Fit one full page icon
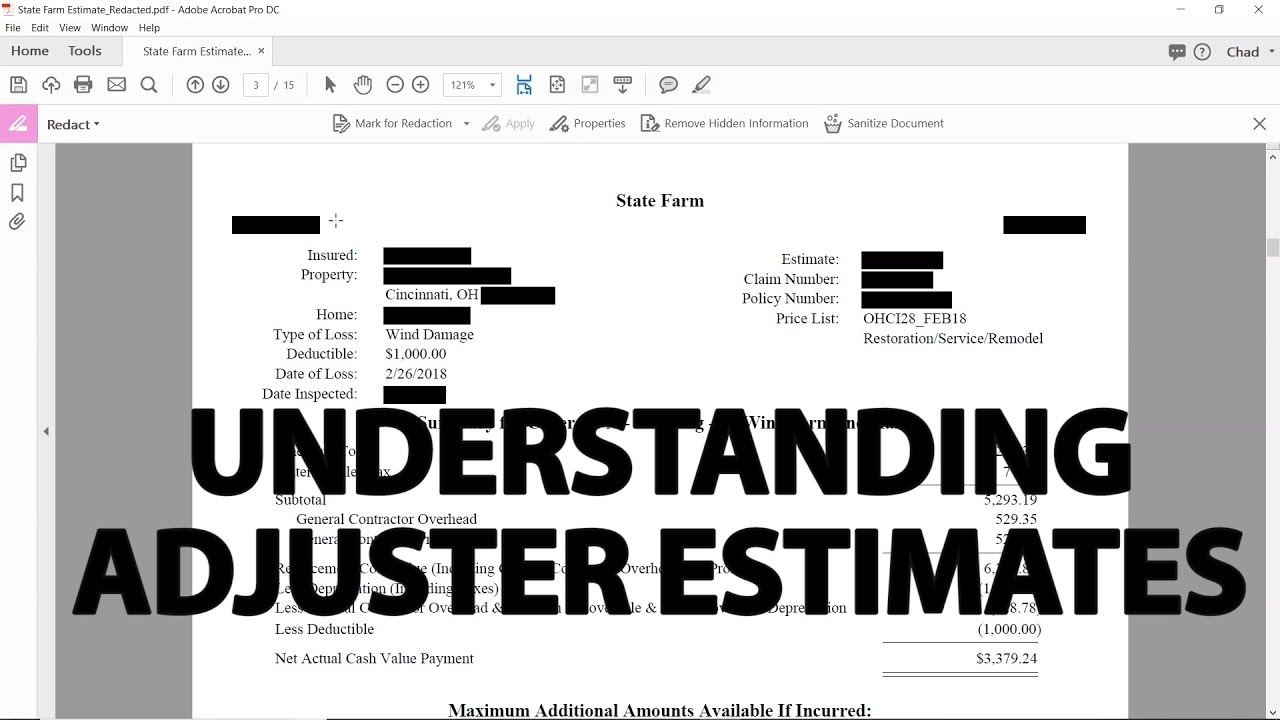This screenshot has height=720, width=1280. (x=557, y=85)
